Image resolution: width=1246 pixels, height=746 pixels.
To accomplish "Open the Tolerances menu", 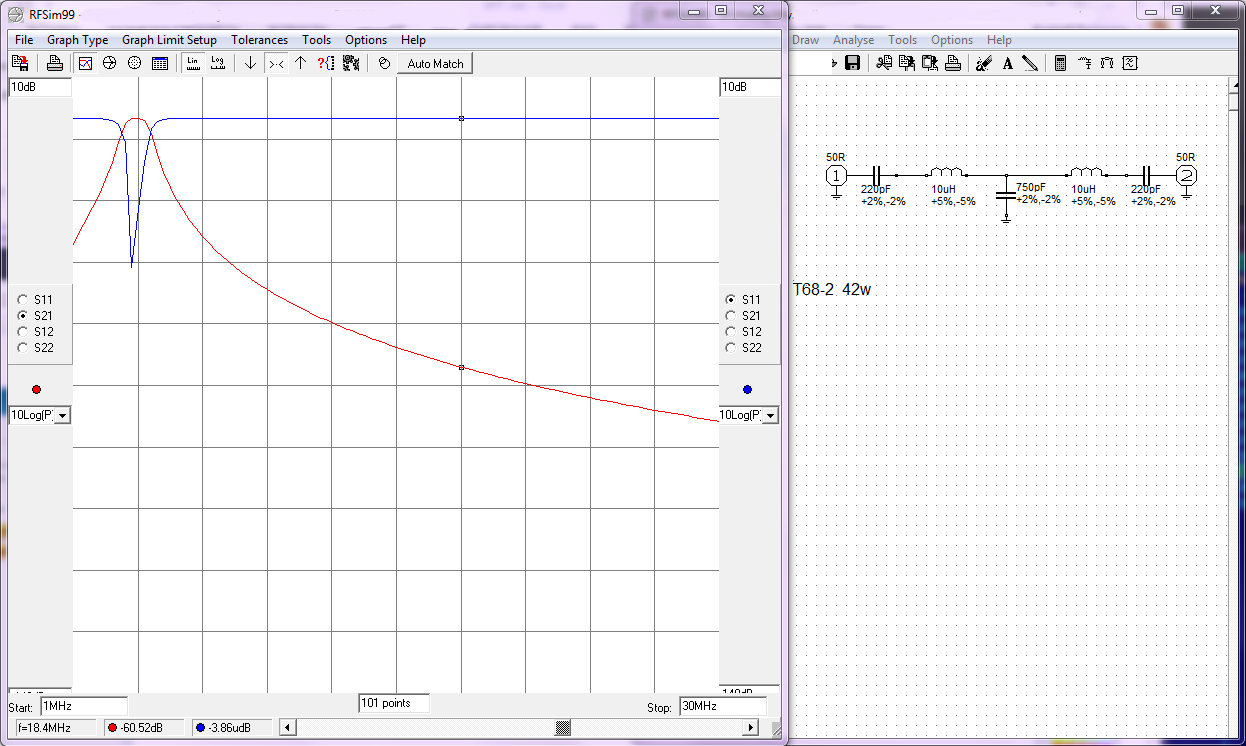I will click(x=259, y=40).
